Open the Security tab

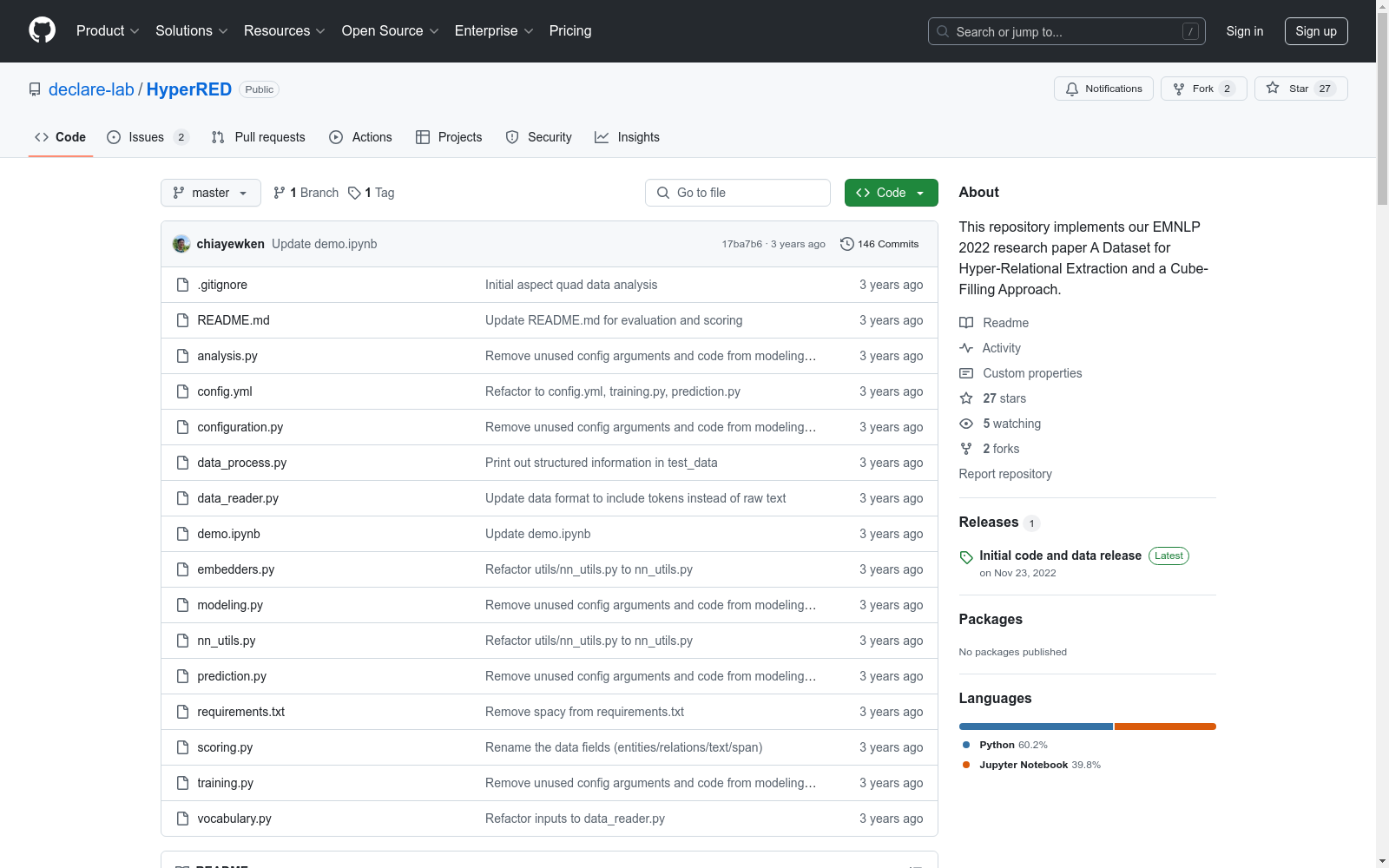pyautogui.click(x=539, y=137)
